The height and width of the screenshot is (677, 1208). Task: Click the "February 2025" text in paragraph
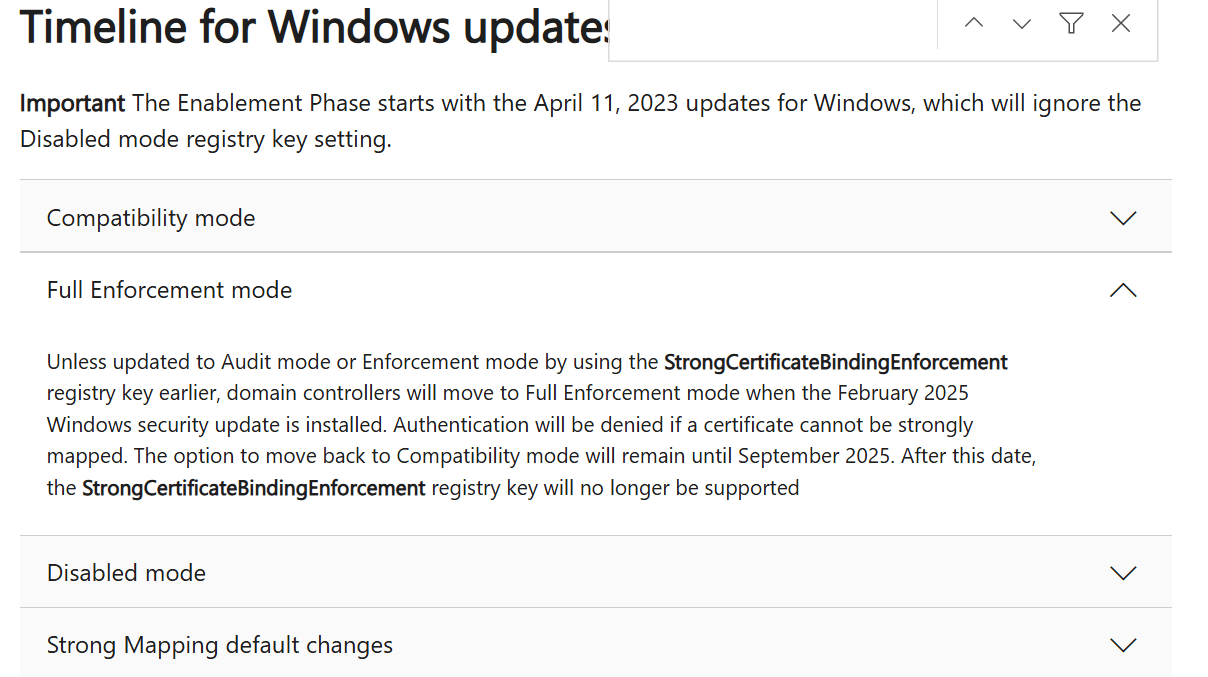pyautogui.click(x=903, y=393)
